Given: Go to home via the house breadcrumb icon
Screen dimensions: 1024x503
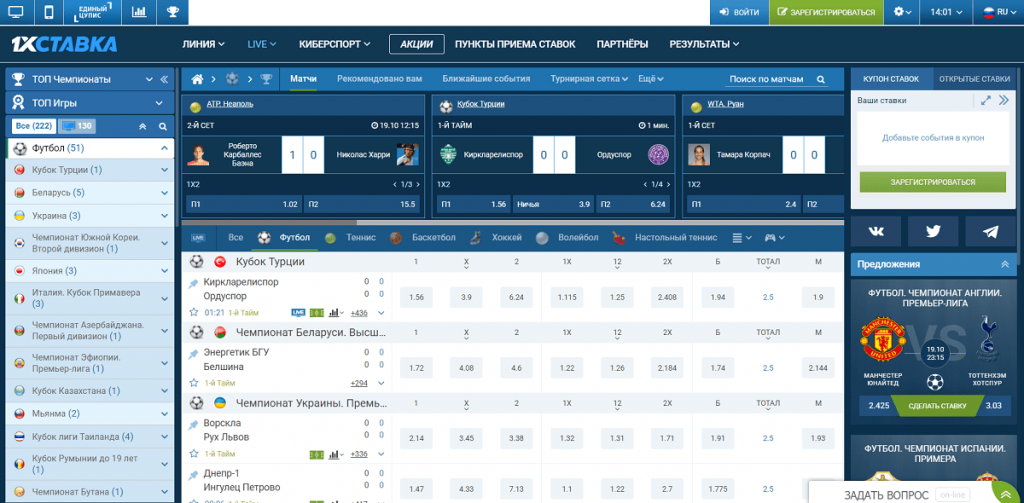Looking at the screenshot, I should (x=197, y=78).
